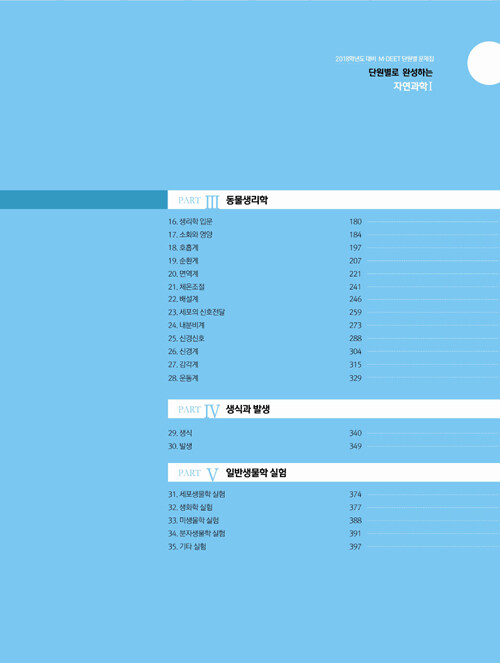Click page number 391
The height and width of the screenshot is (663, 500).
click(x=355, y=534)
